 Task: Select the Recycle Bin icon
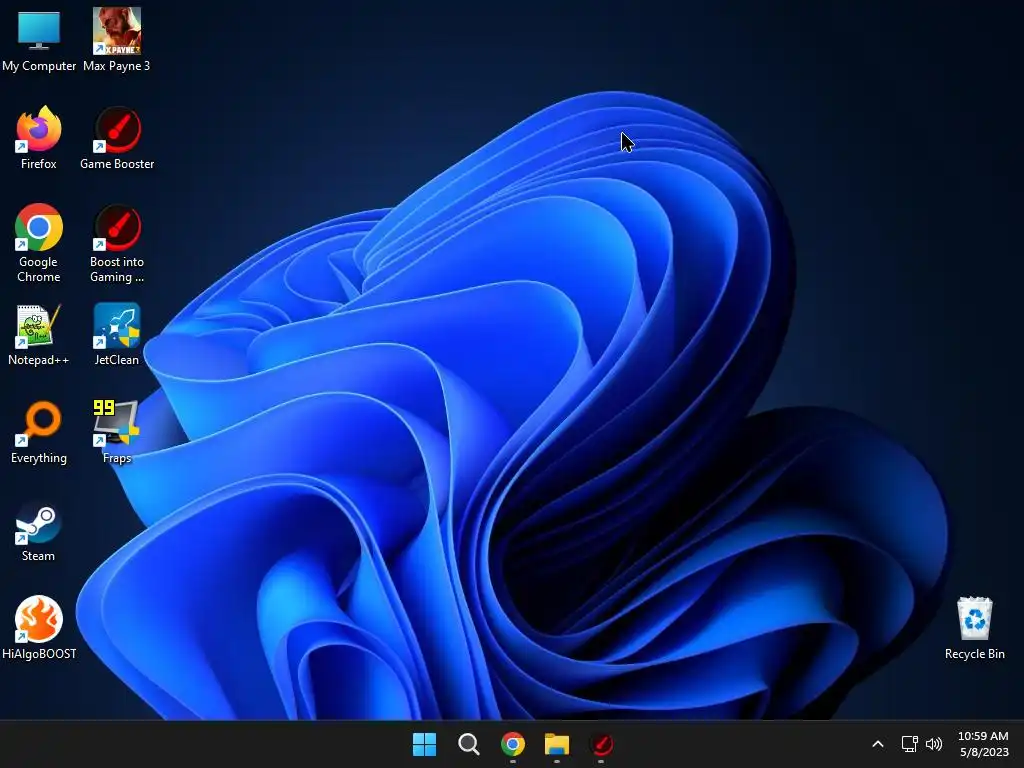pyautogui.click(x=974, y=628)
